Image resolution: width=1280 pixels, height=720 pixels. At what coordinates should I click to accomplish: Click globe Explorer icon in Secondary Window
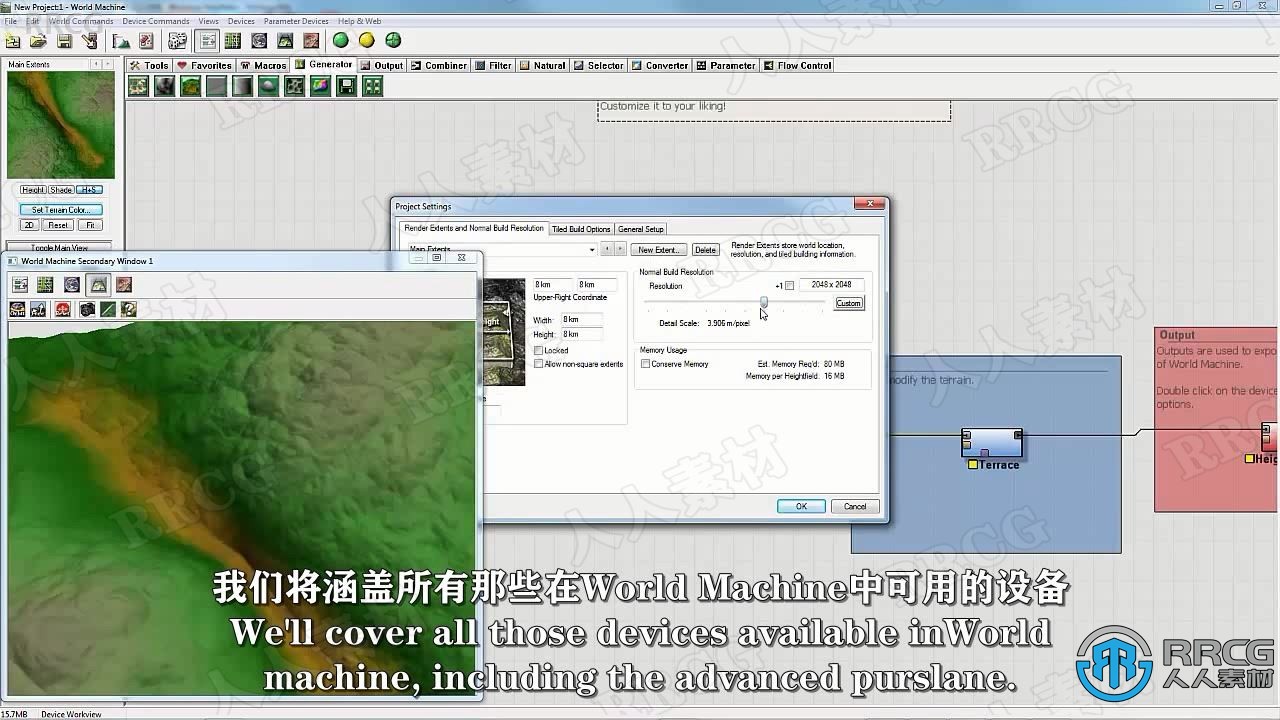pos(72,285)
